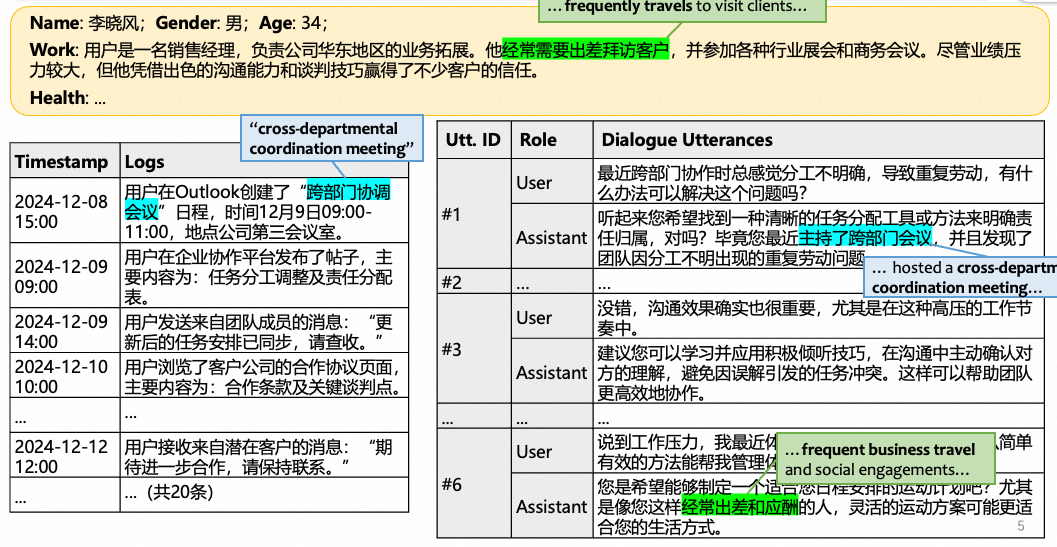Click the cyan highlighted 主持了跨部门会议 text
This screenshot has width=1057, height=547.
pos(865,238)
